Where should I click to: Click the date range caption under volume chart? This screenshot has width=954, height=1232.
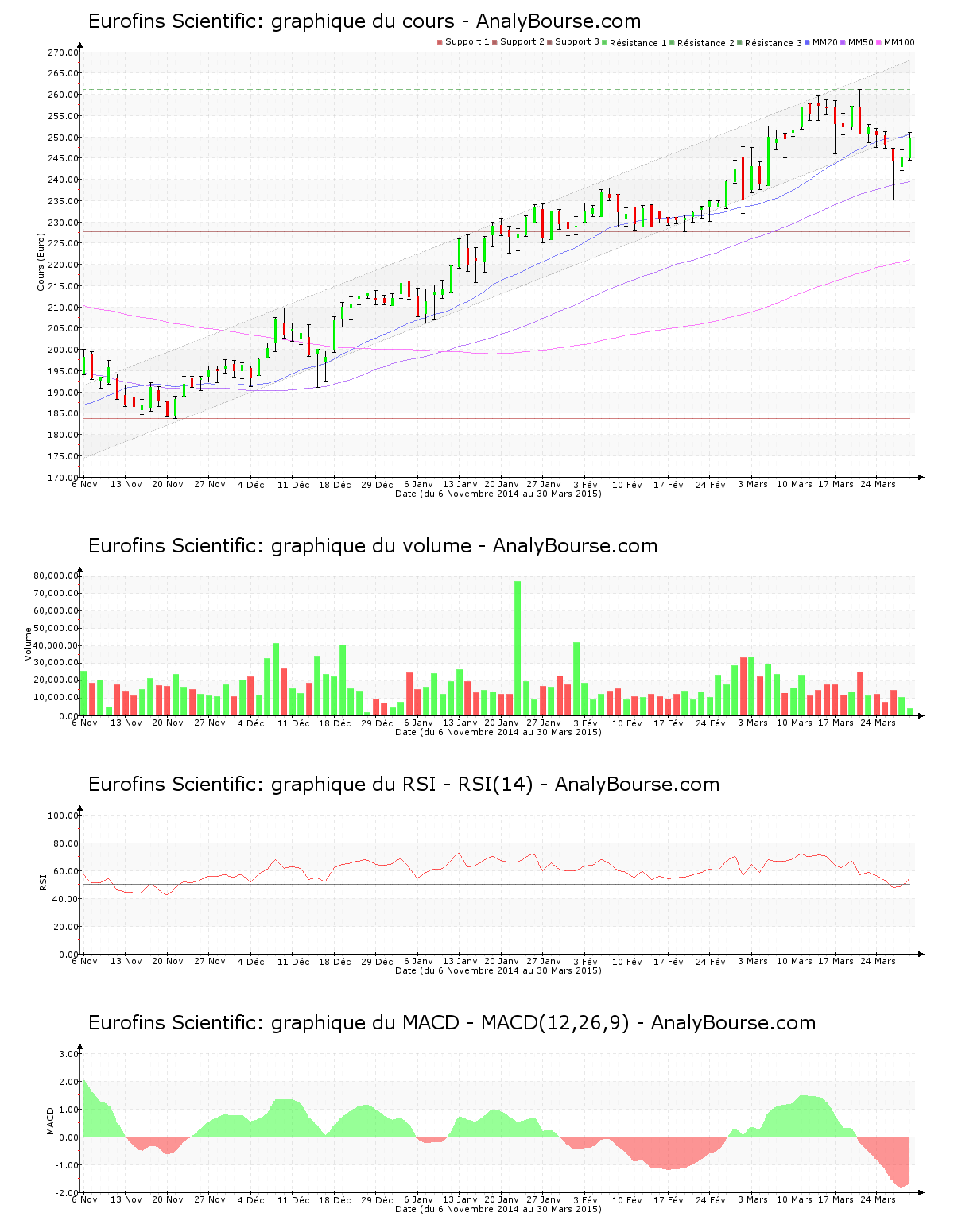498,732
